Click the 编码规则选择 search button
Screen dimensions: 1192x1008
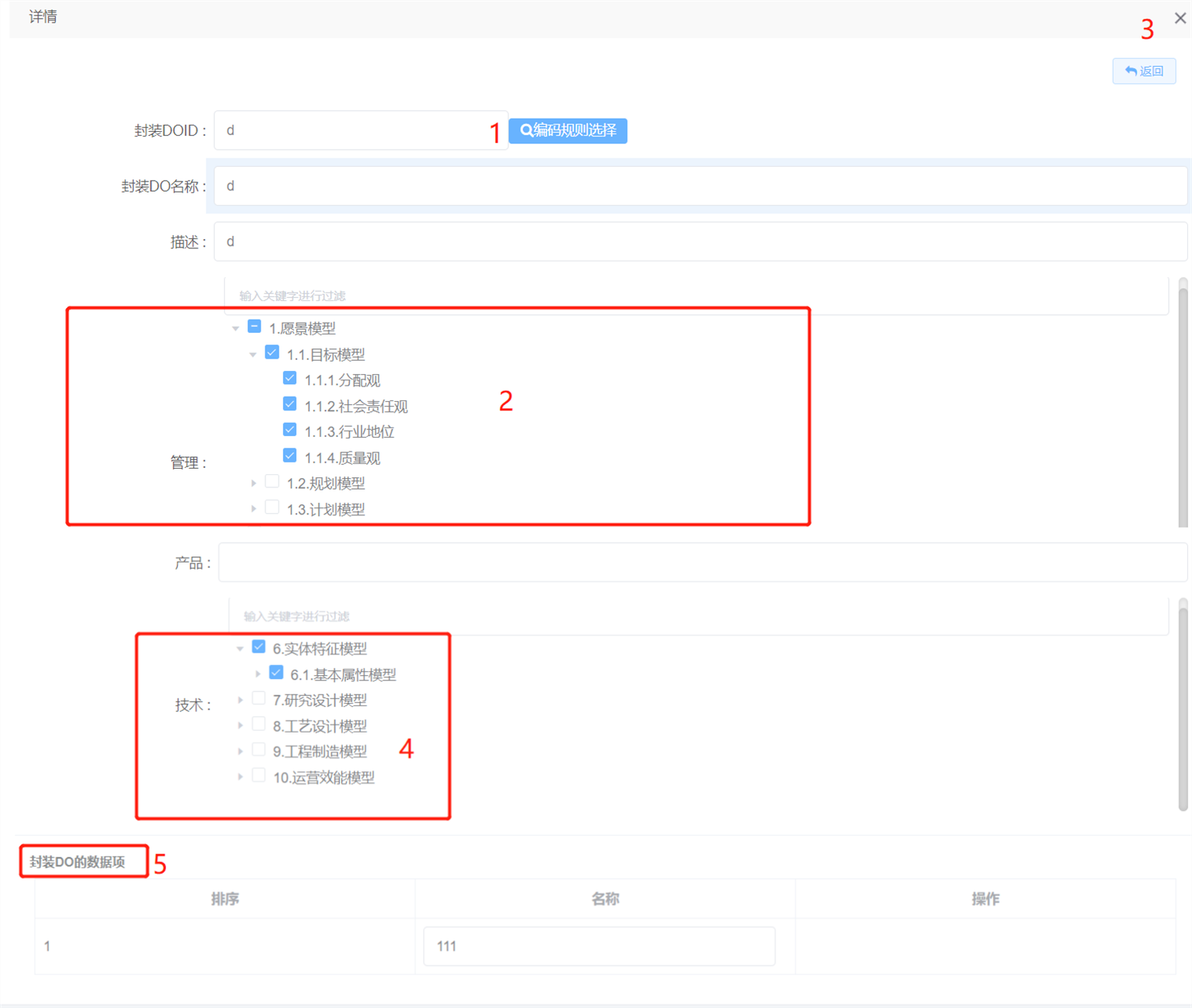click(x=568, y=130)
